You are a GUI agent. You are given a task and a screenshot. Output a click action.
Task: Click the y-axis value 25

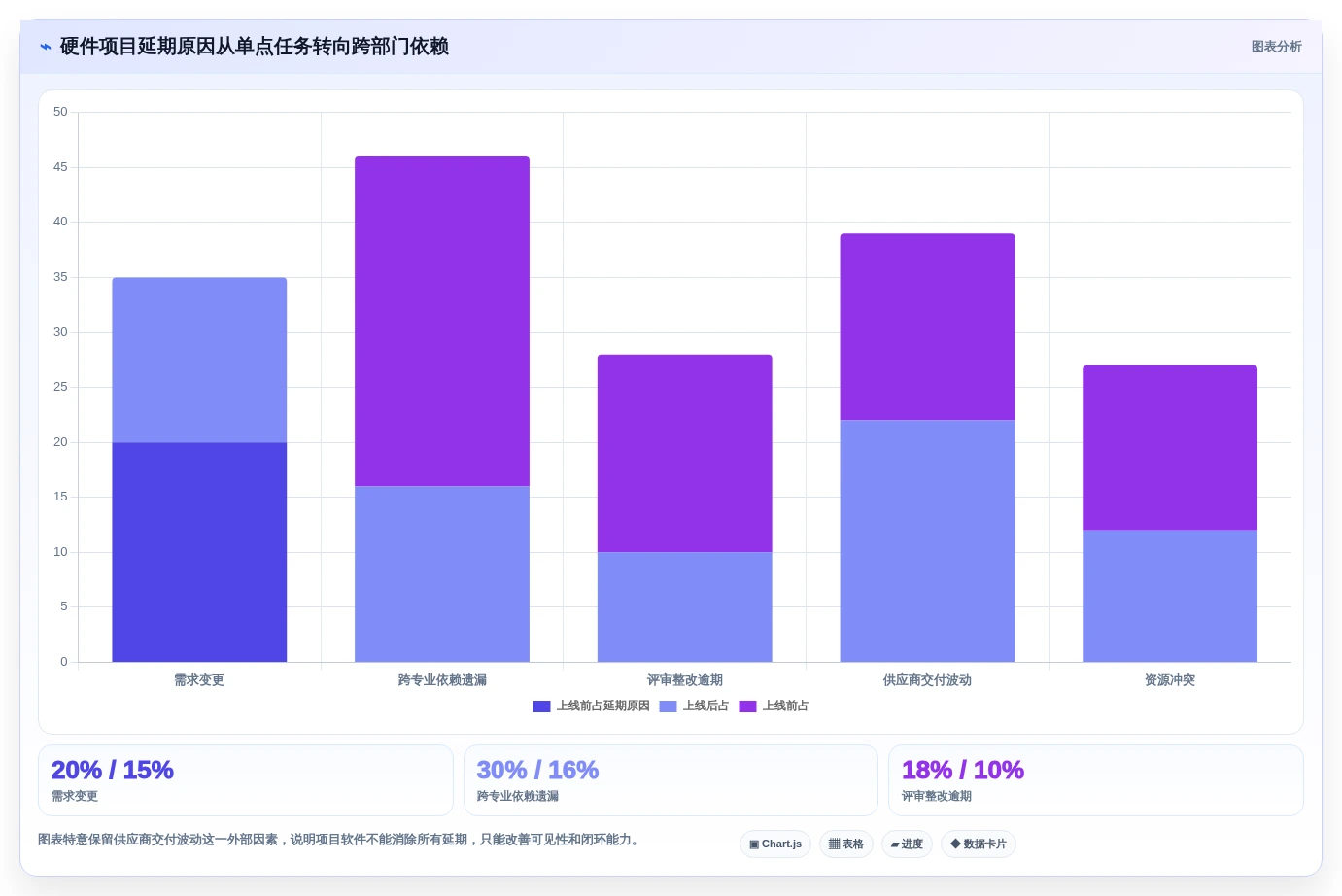pos(60,387)
